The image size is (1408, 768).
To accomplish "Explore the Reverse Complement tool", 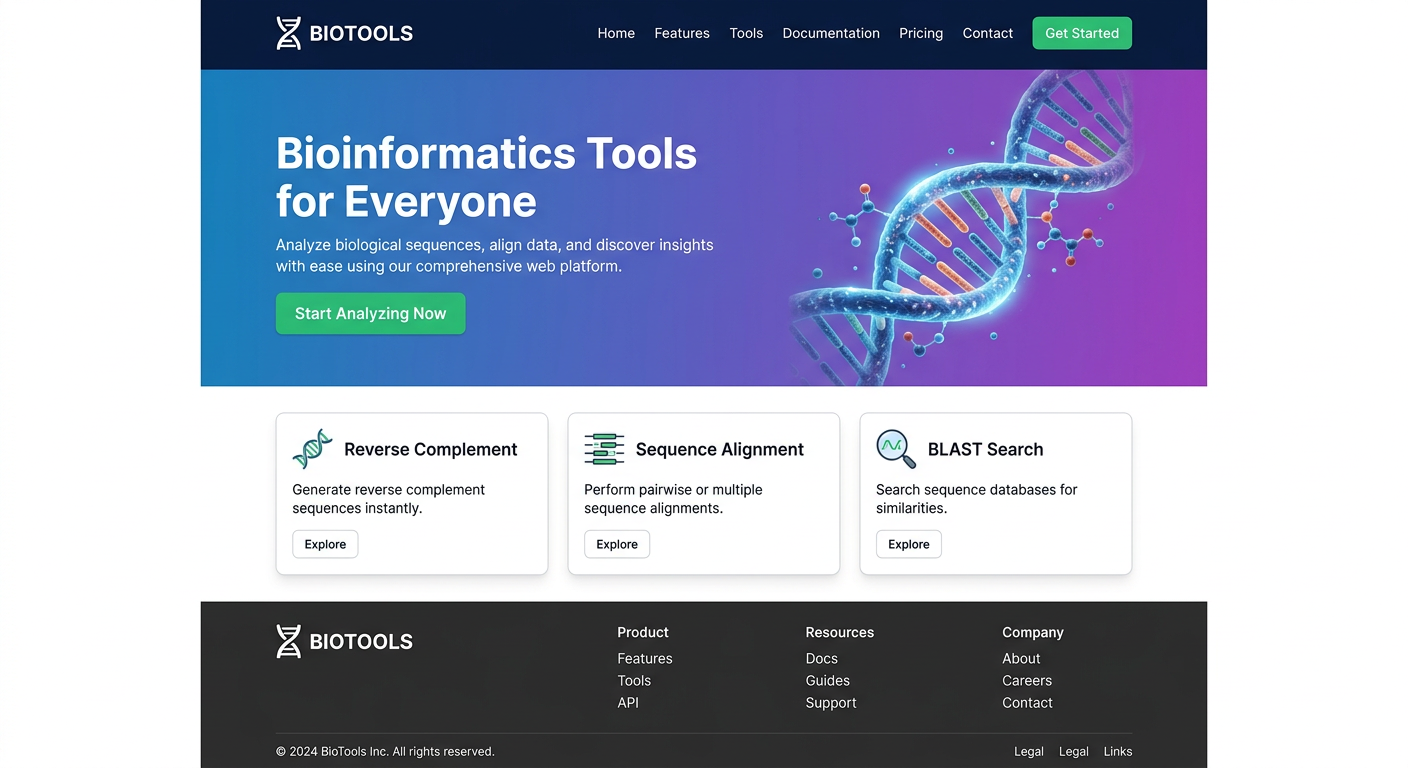I will click(x=325, y=544).
